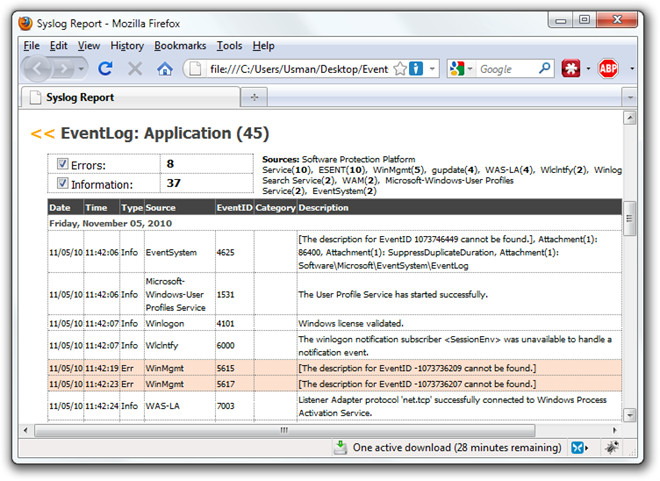Screen dimensions: 660x481
Task: Select the Syslog Report tab
Action: click(x=130, y=97)
